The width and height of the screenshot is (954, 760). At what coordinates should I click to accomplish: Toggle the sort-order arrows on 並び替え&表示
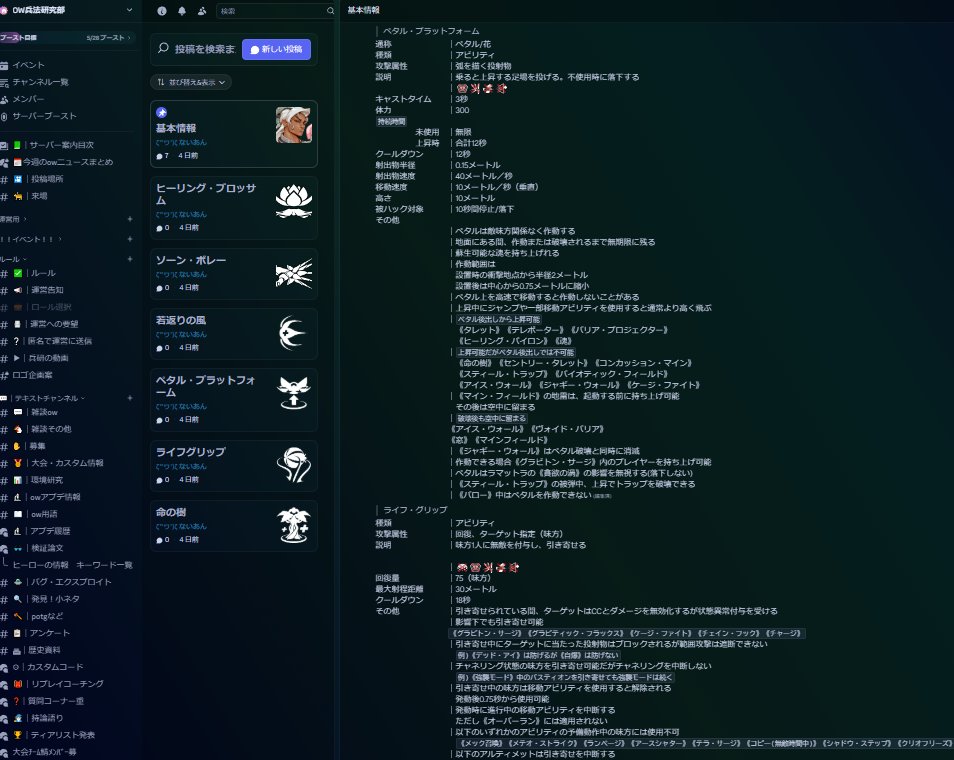click(x=161, y=80)
